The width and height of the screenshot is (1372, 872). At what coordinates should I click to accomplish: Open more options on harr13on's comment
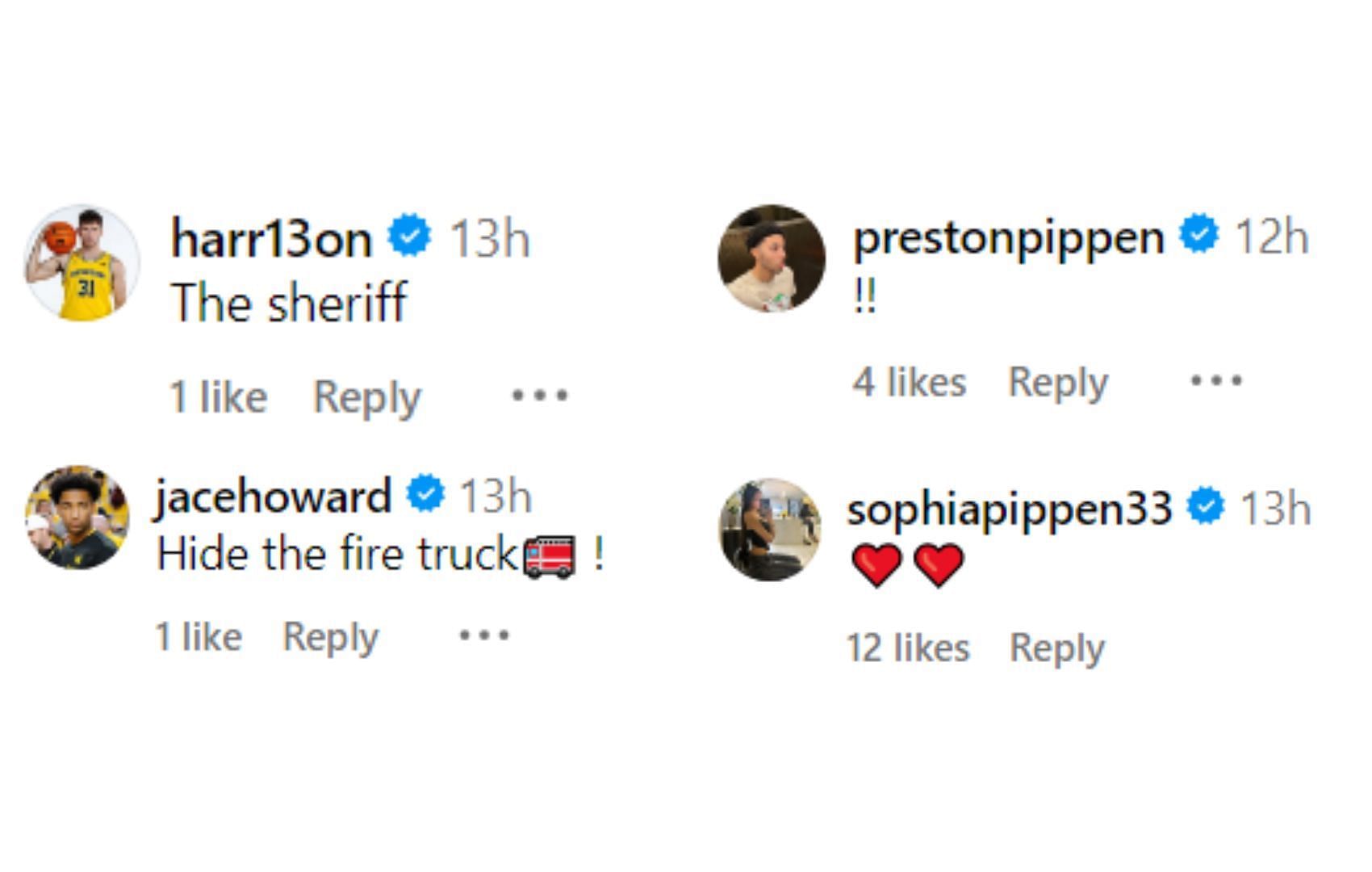click(x=540, y=396)
